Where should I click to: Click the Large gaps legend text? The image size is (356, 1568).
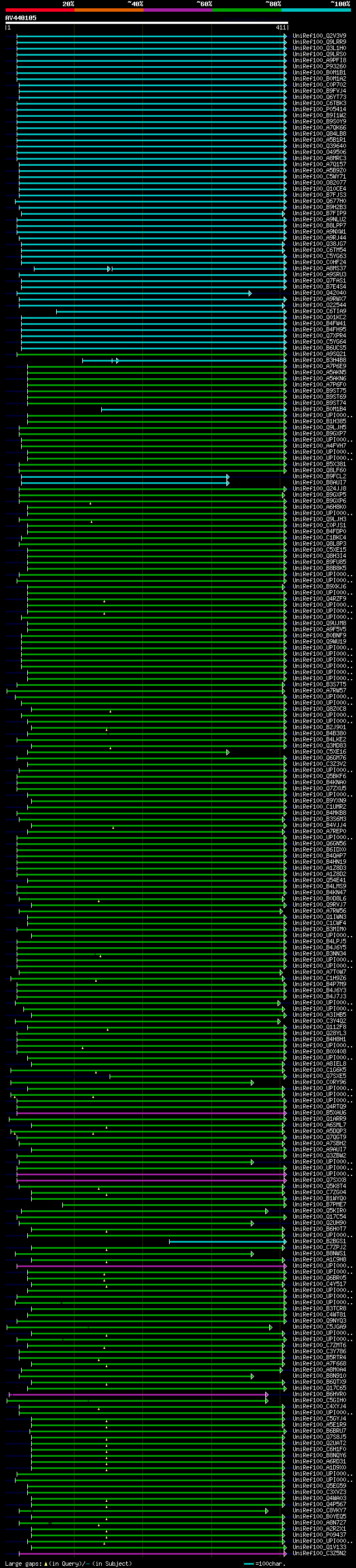(x=68, y=1564)
